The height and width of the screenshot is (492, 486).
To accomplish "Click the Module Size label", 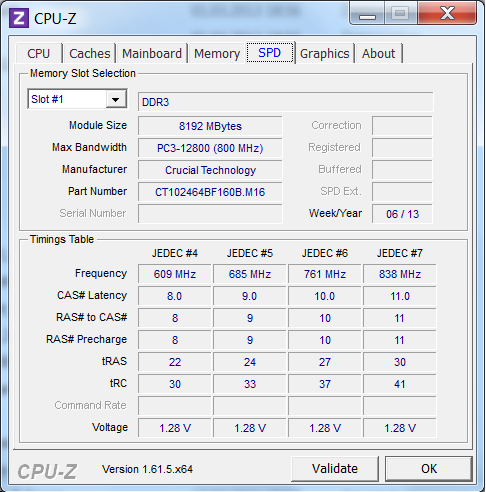I will [98, 125].
